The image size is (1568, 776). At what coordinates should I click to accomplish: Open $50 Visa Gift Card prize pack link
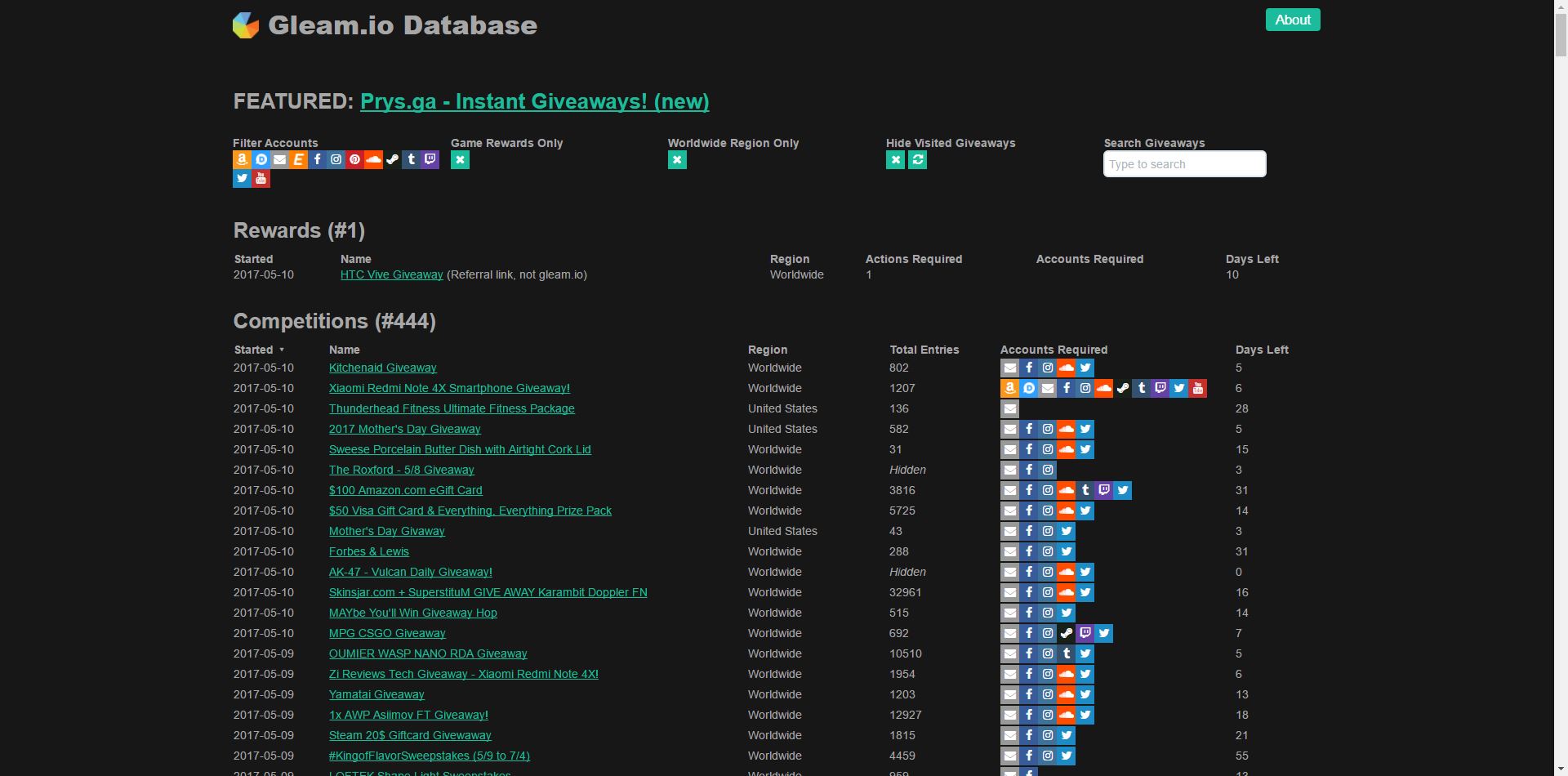coord(470,511)
